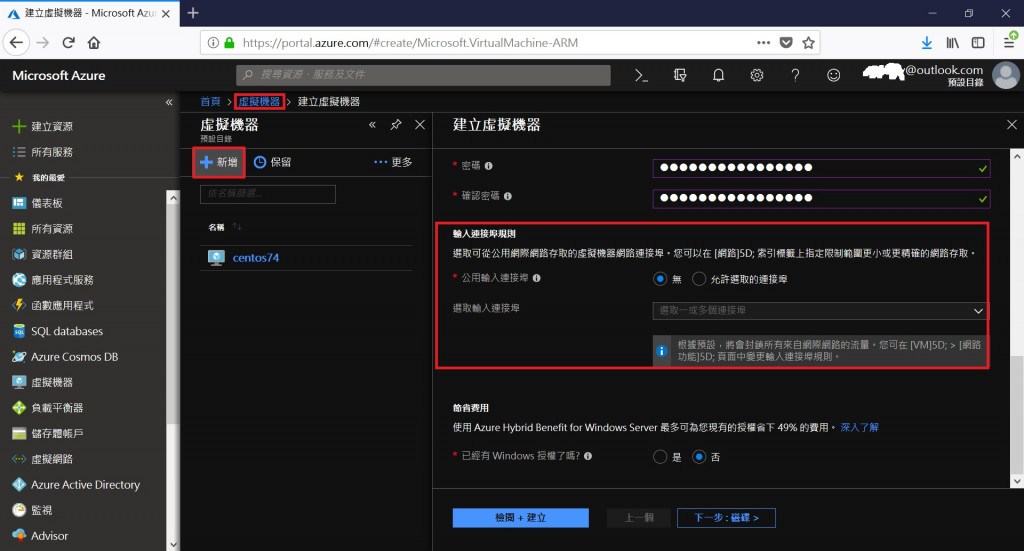Open 選取輸入連接埠 dropdown
This screenshot has width=1024, height=551.
click(820, 311)
